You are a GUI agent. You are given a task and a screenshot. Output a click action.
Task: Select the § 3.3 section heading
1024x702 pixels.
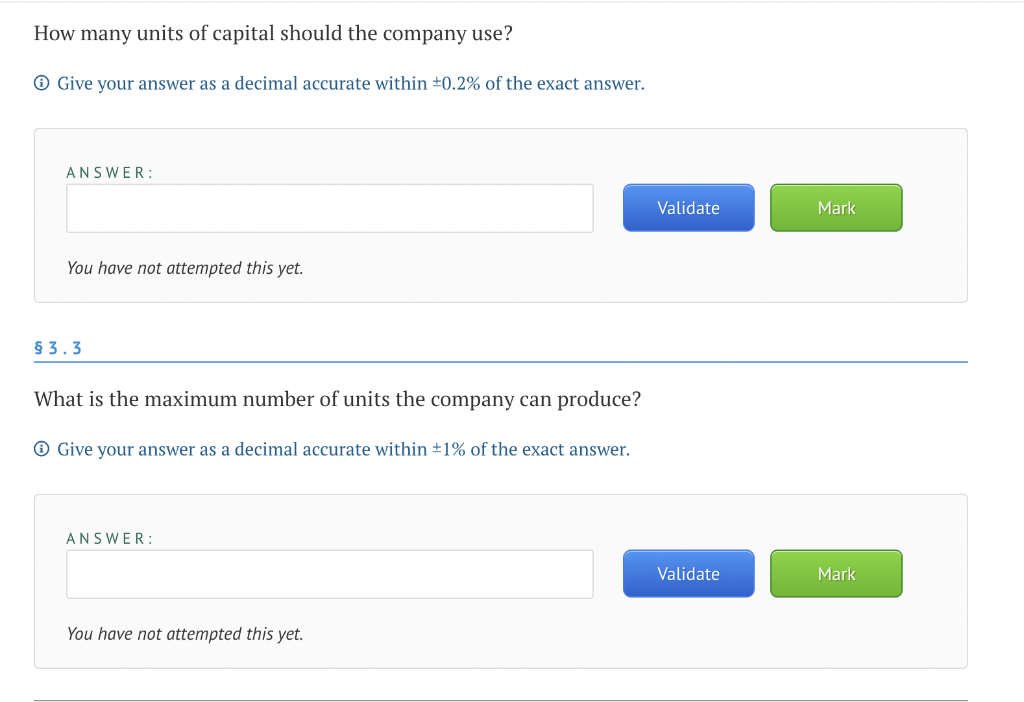[x=58, y=348]
